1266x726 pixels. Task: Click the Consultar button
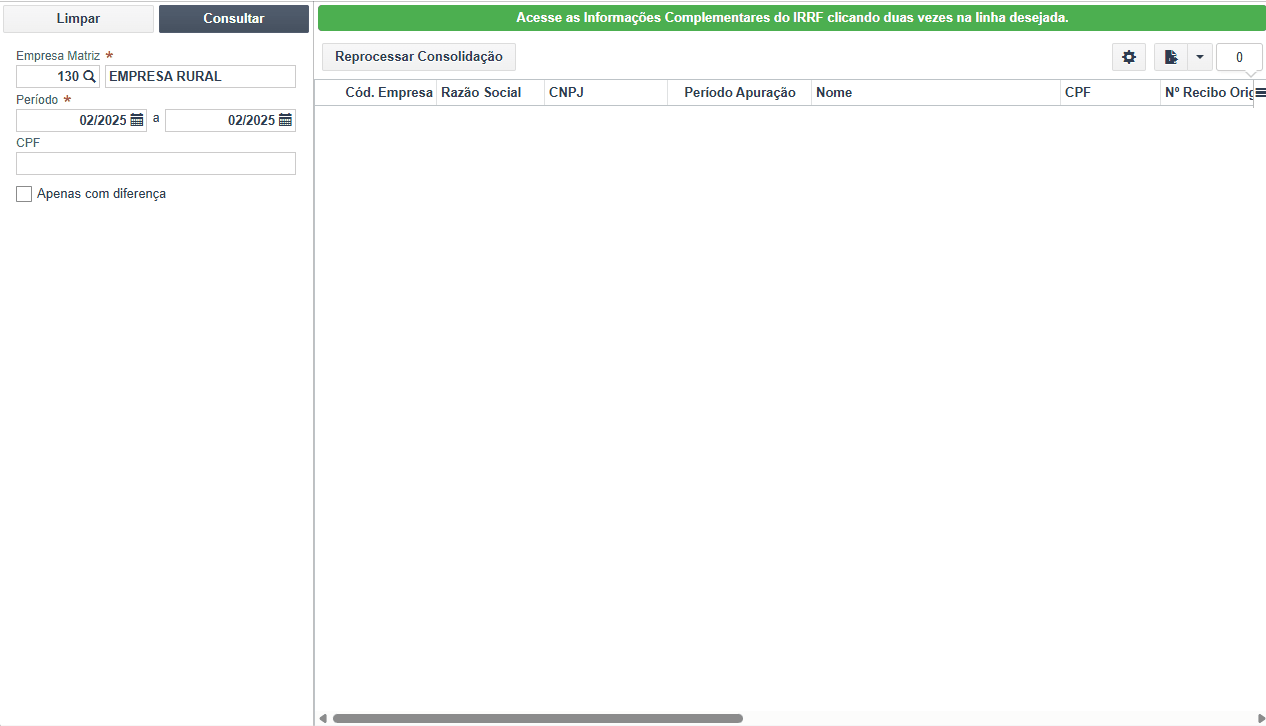[x=234, y=19]
